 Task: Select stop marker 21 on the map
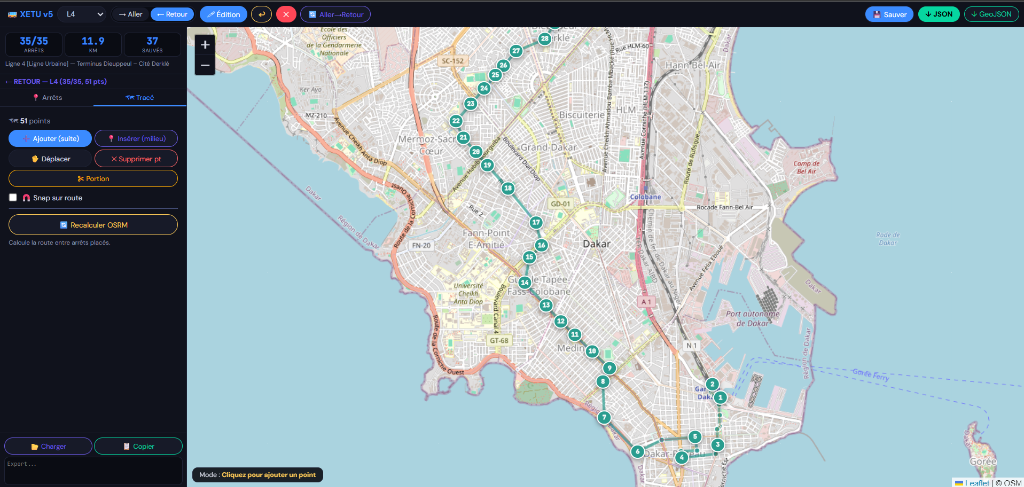pos(463,137)
